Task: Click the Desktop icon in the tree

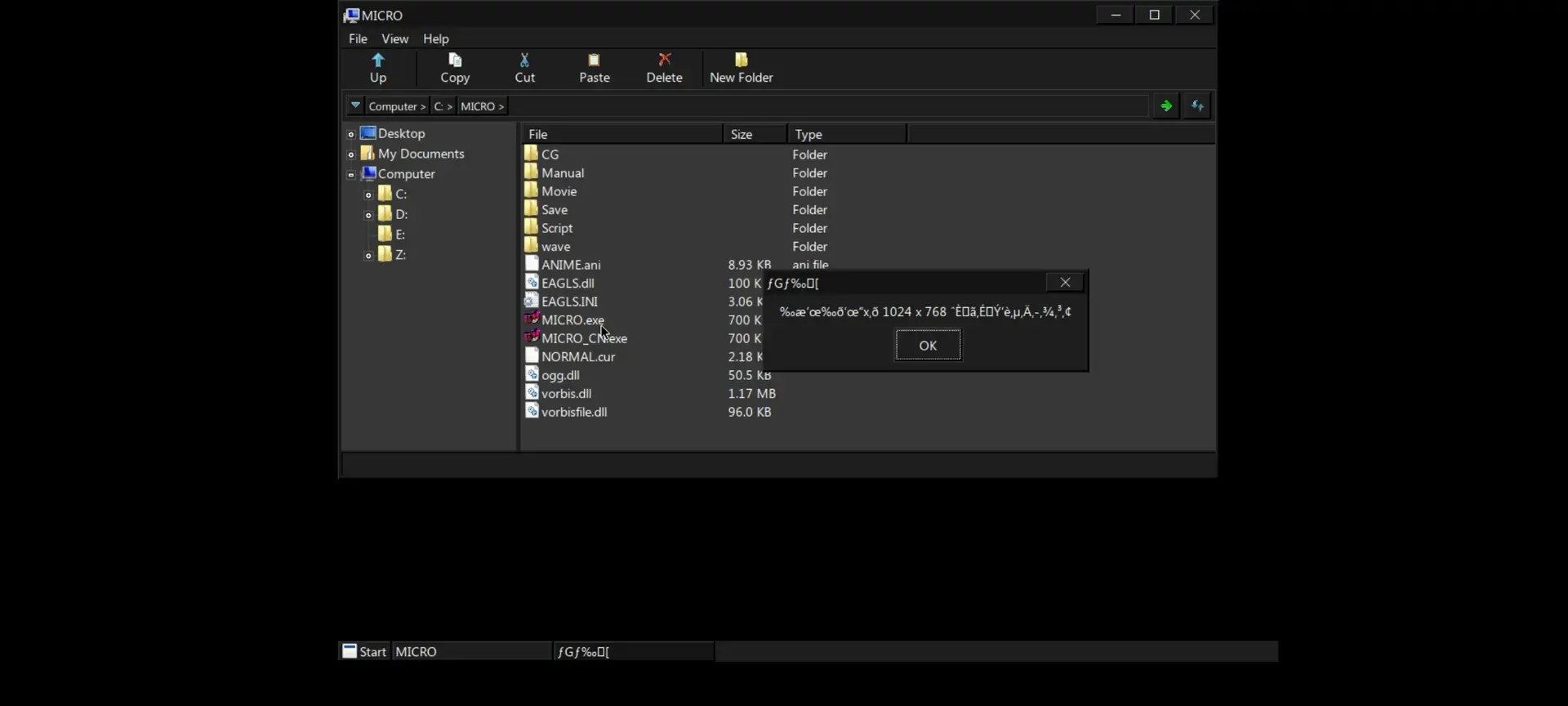Action: coord(368,132)
